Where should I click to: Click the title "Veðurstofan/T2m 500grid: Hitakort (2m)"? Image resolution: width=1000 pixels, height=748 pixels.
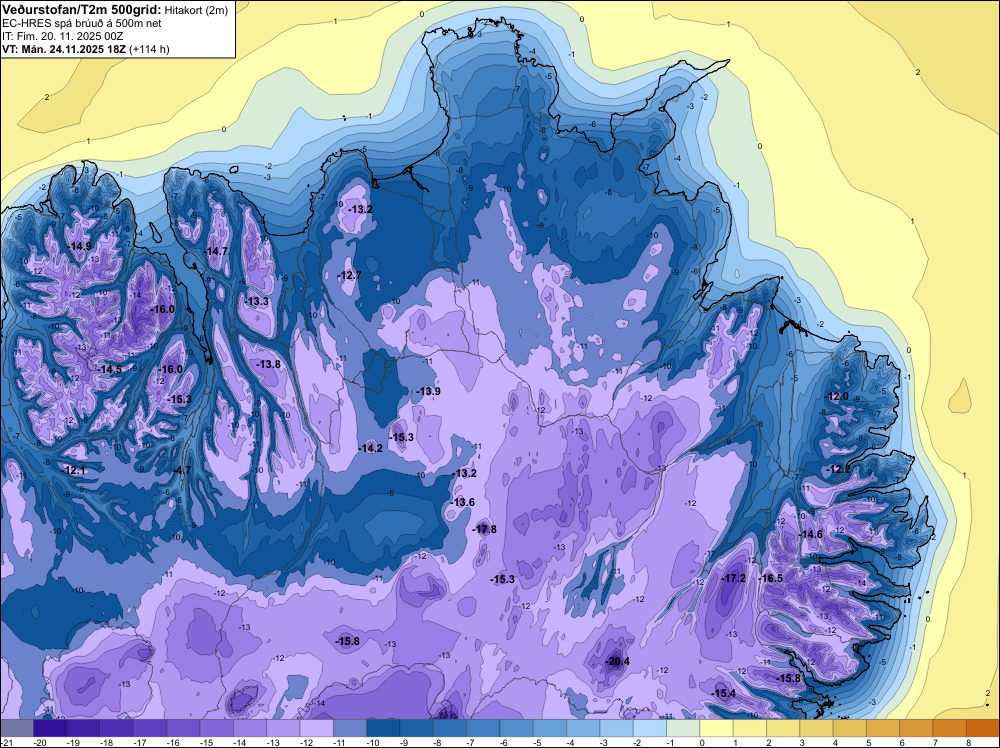point(115,10)
